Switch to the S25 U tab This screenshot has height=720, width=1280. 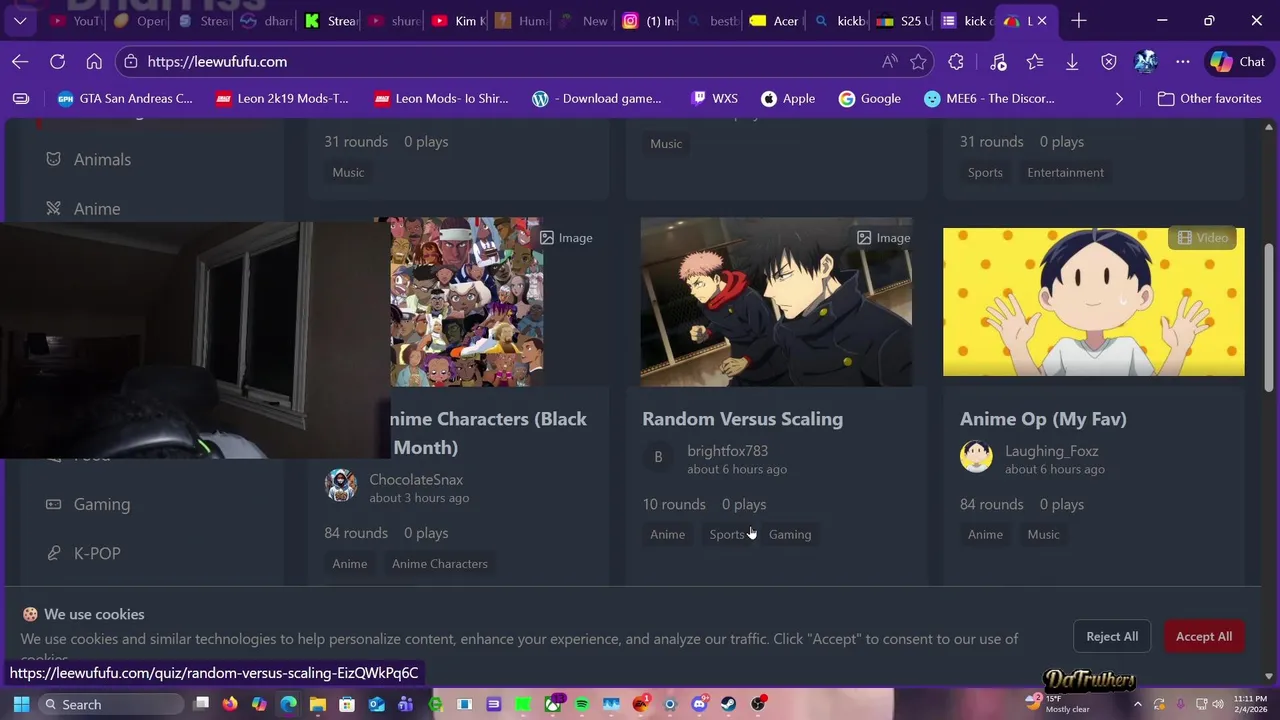click(x=903, y=20)
